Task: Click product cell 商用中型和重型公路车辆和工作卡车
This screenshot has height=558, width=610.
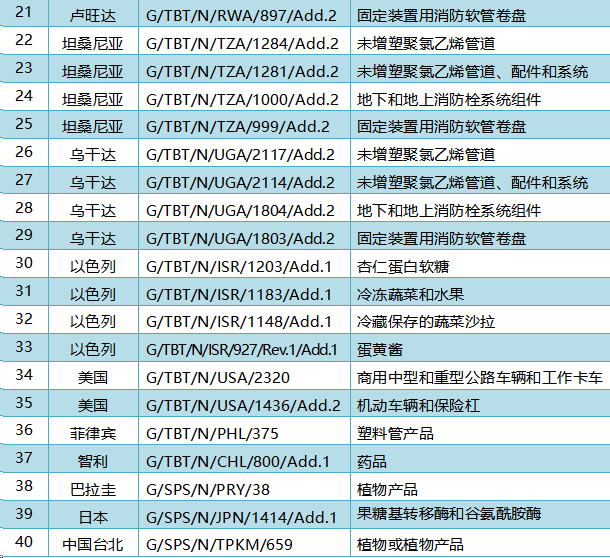Action: click(480, 376)
